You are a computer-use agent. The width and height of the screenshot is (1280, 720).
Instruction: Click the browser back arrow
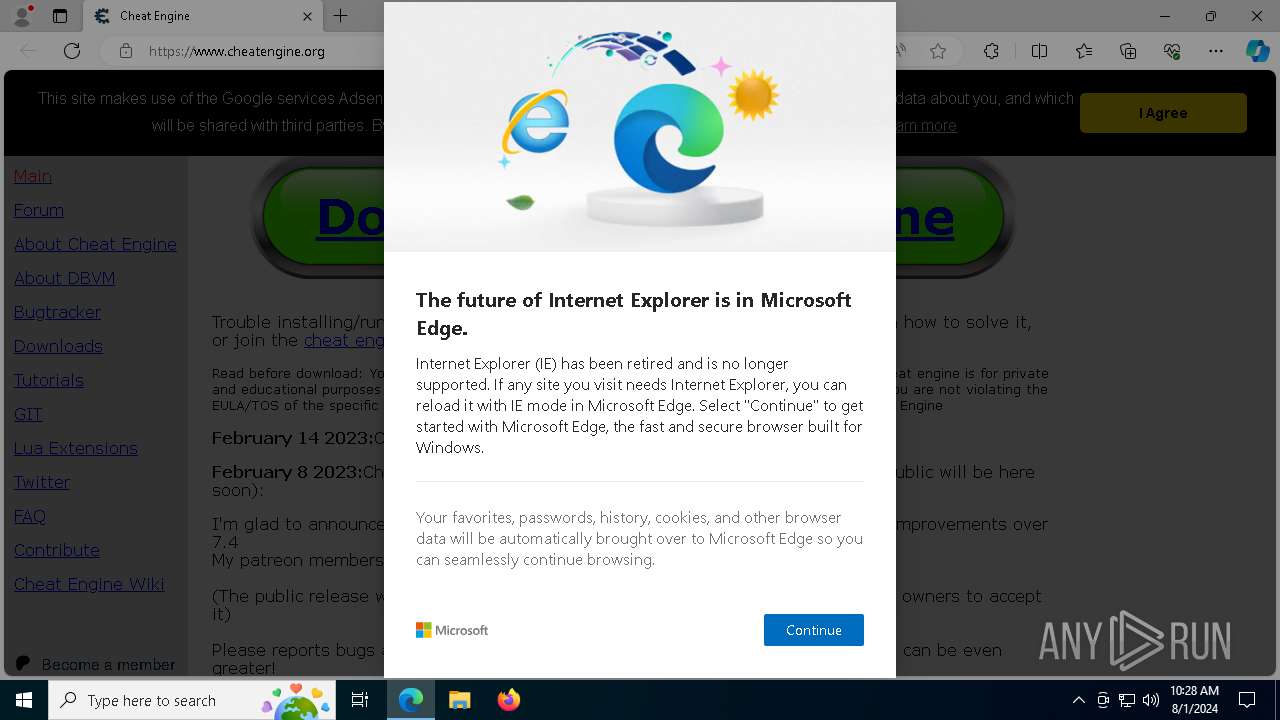click(x=28, y=51)
